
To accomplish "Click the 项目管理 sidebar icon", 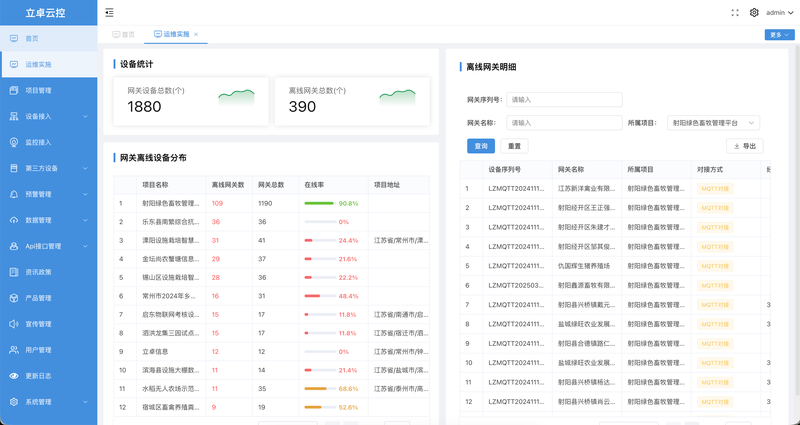I will (x=14, y=90).
